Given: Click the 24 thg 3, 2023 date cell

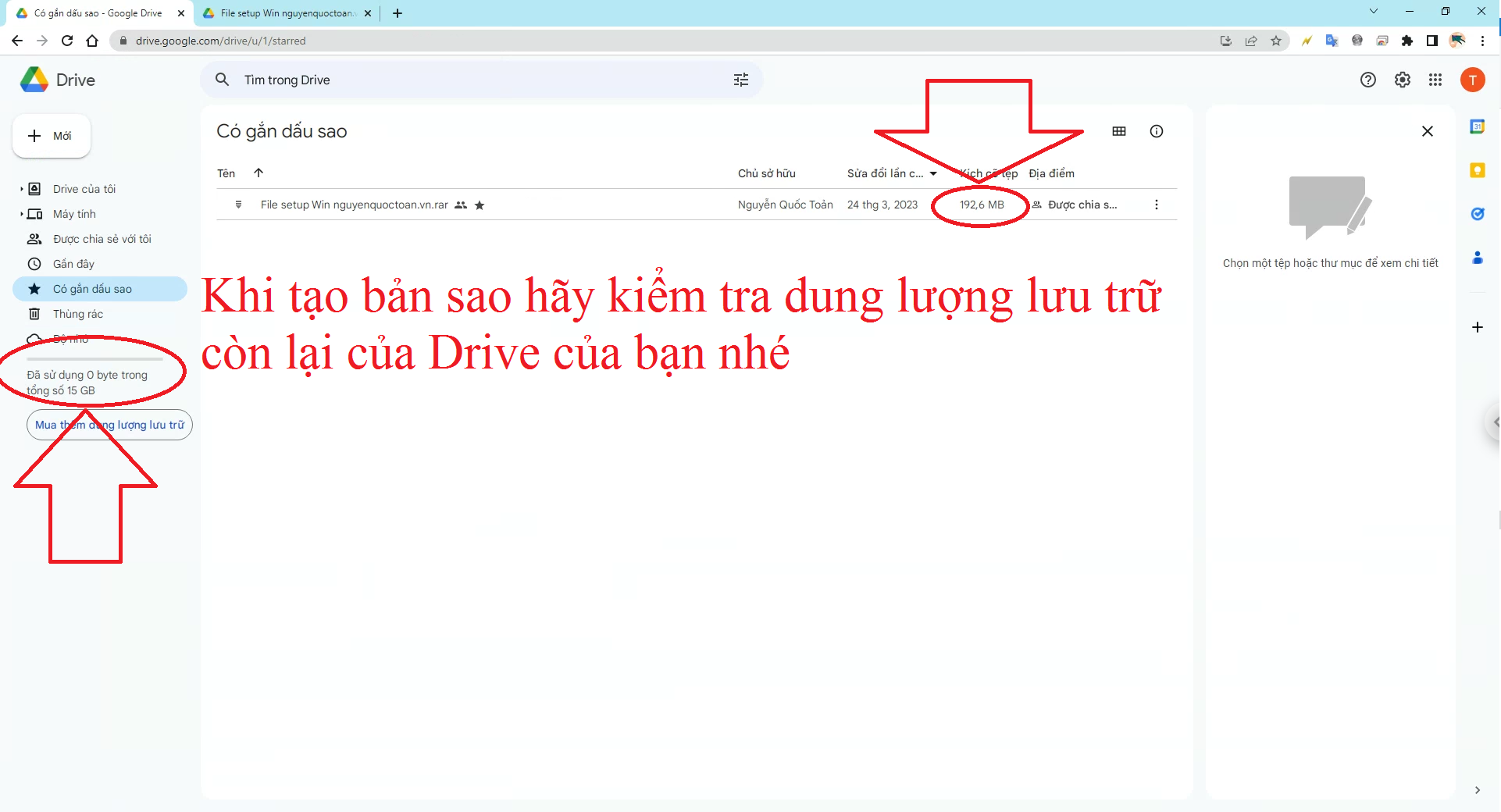Looking at the screenshot, I should point(882,205).
